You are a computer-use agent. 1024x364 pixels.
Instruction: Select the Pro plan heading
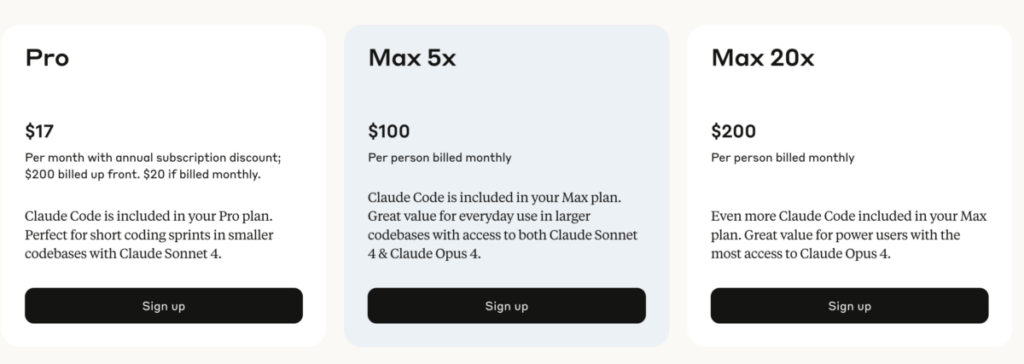47,58
